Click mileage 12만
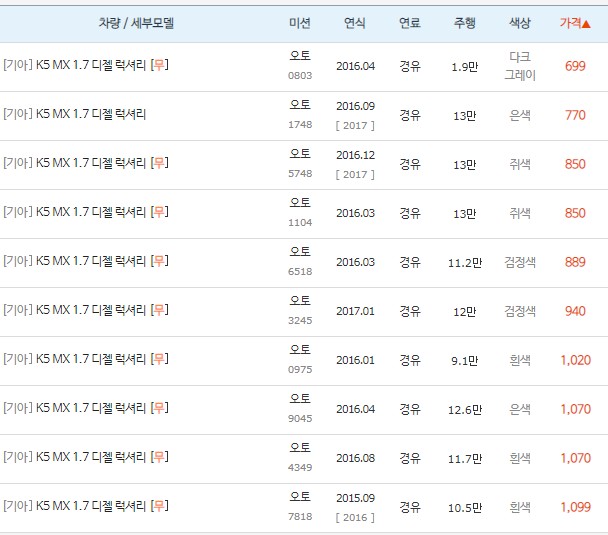Viewport: 608px width, 535px height. [x=465, y=312]
